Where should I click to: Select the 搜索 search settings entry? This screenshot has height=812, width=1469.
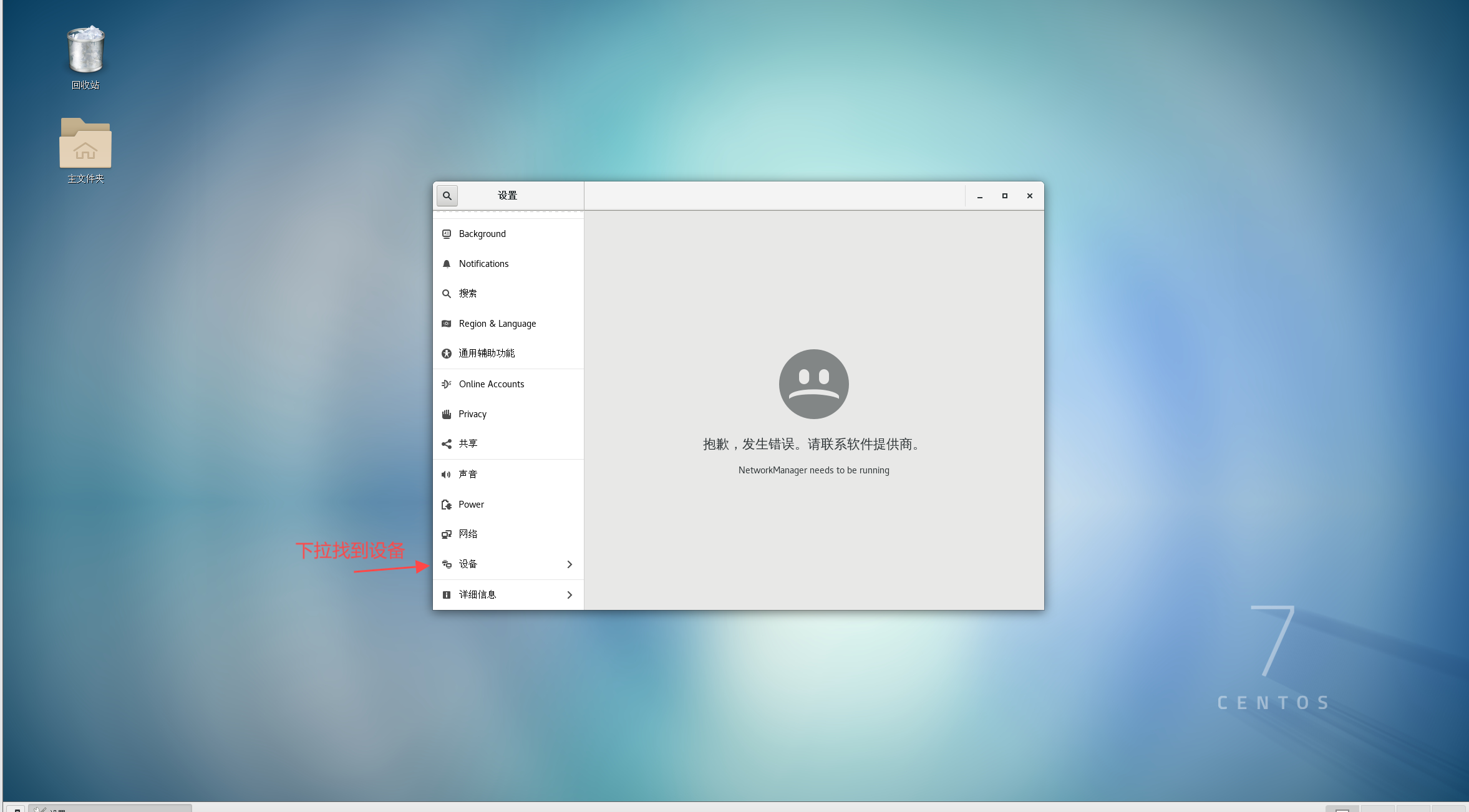(x=468, y=294)
